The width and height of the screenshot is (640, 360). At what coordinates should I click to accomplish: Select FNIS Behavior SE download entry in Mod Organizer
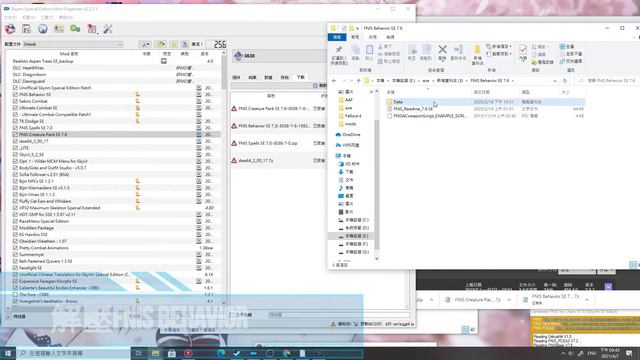click(278, 126)
